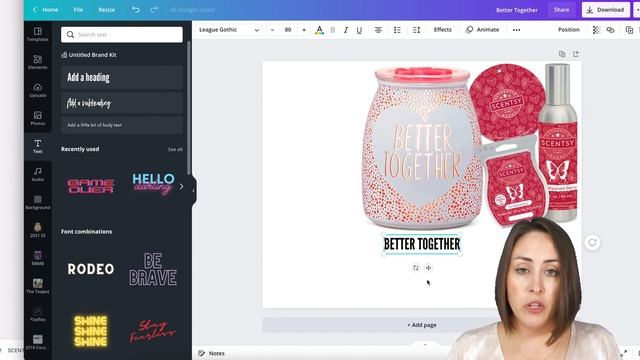
Task: Open Position settings
Action: 569,29
